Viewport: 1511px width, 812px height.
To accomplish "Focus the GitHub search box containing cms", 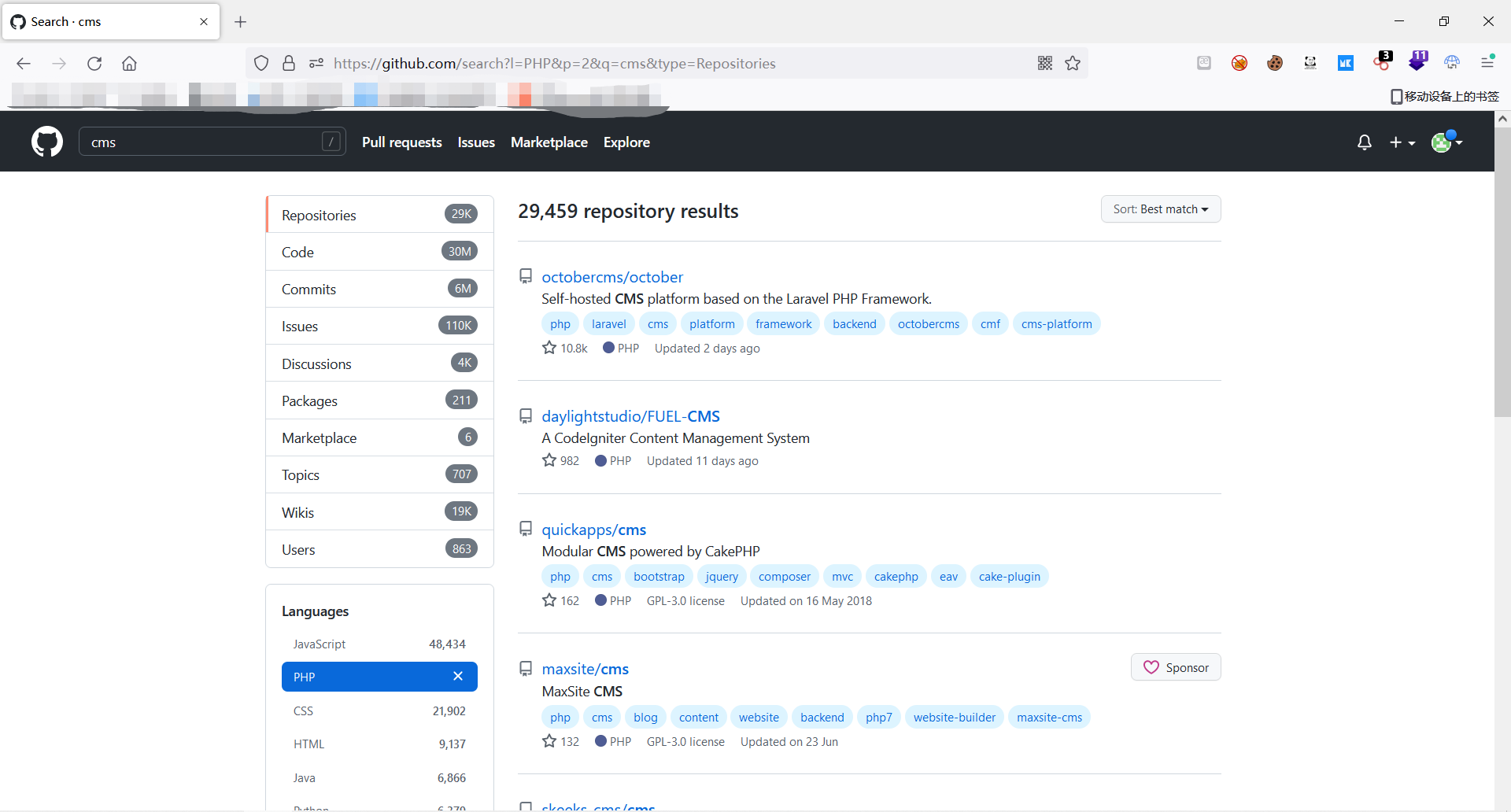I will click(x=212, y=142).
